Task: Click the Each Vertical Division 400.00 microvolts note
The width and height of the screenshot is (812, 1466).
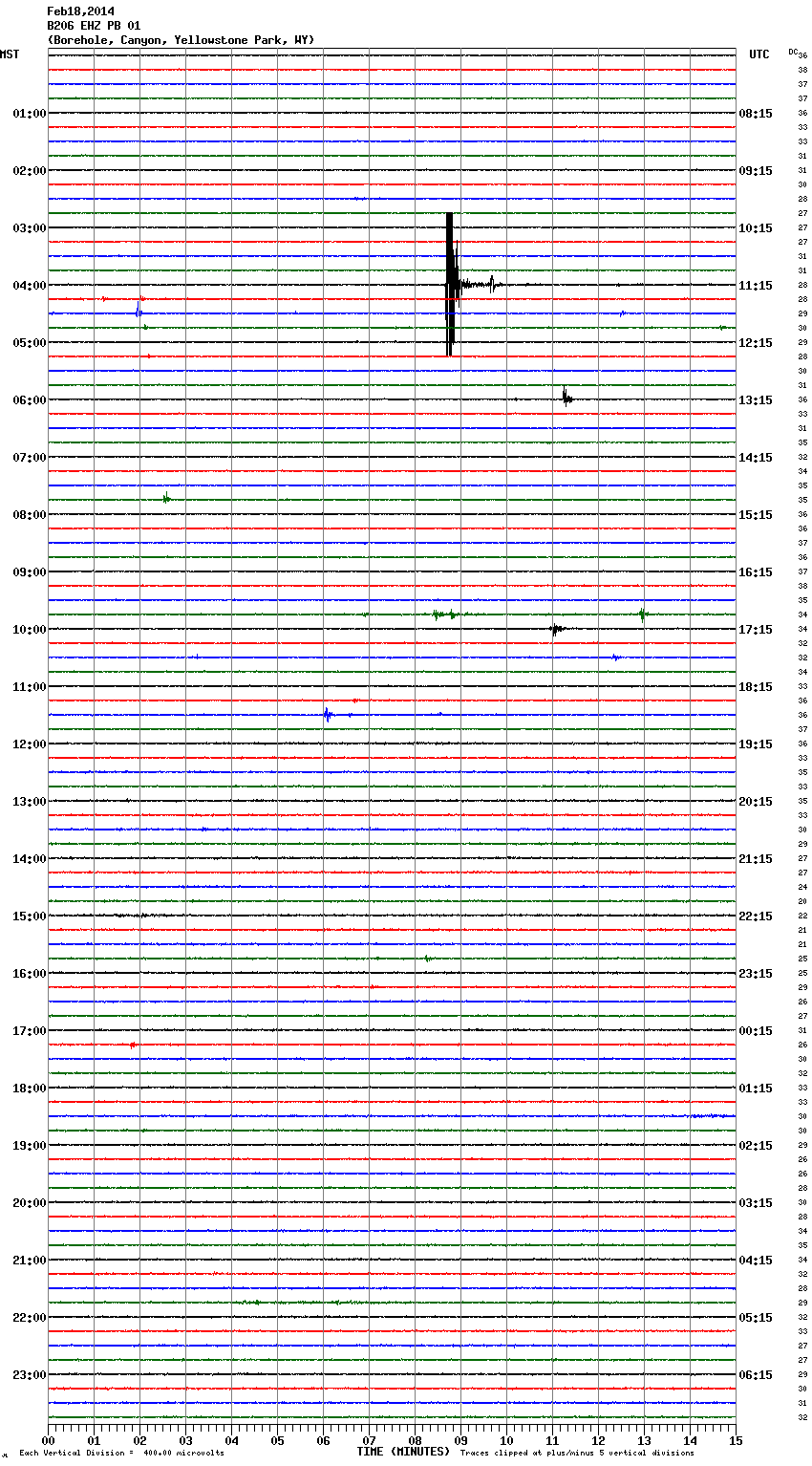Action: 121,1453
